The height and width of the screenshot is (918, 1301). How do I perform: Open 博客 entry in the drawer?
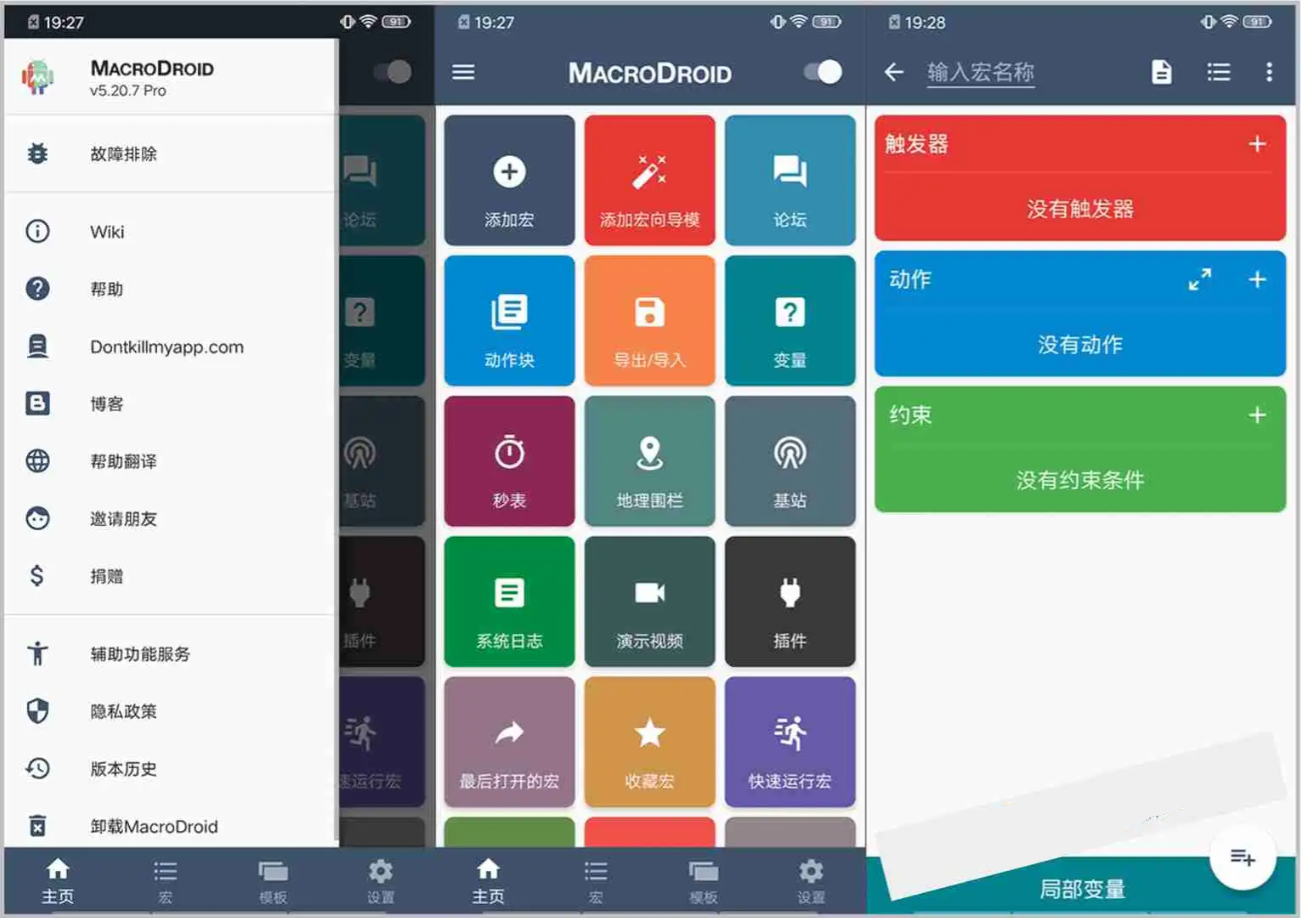tap(170, 404)
